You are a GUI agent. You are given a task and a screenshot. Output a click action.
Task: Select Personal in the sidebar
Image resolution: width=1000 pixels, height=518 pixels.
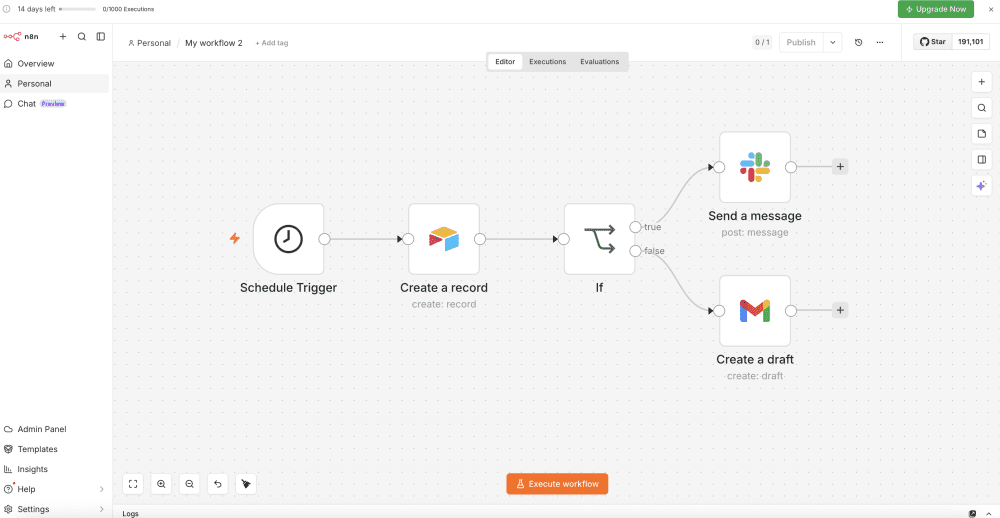pos(55,84)
